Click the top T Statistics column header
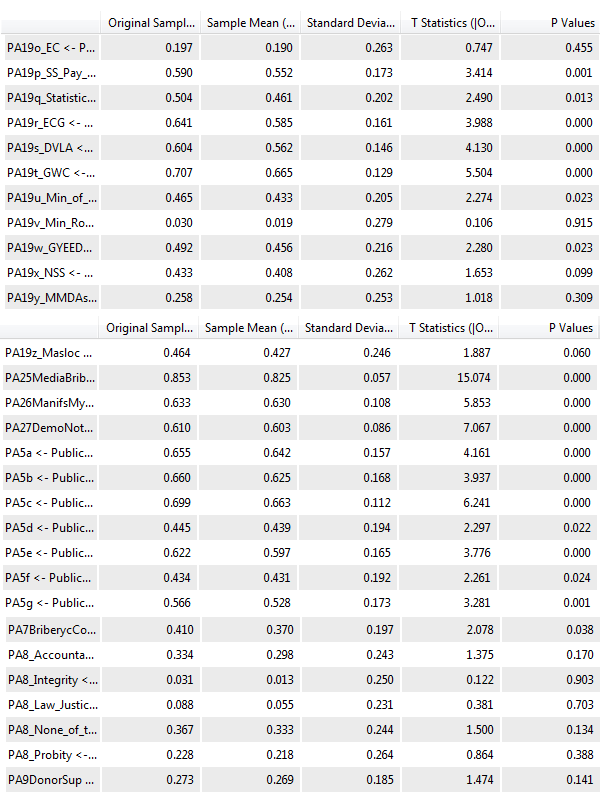This screenshot has width=604, height=792. (453, 22)
